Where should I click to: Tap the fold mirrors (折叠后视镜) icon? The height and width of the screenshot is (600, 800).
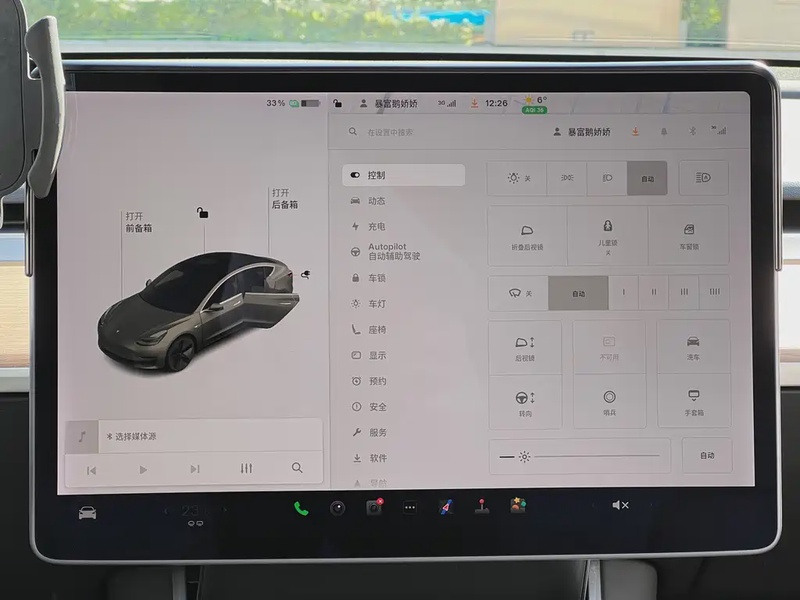tap(527, 234)
